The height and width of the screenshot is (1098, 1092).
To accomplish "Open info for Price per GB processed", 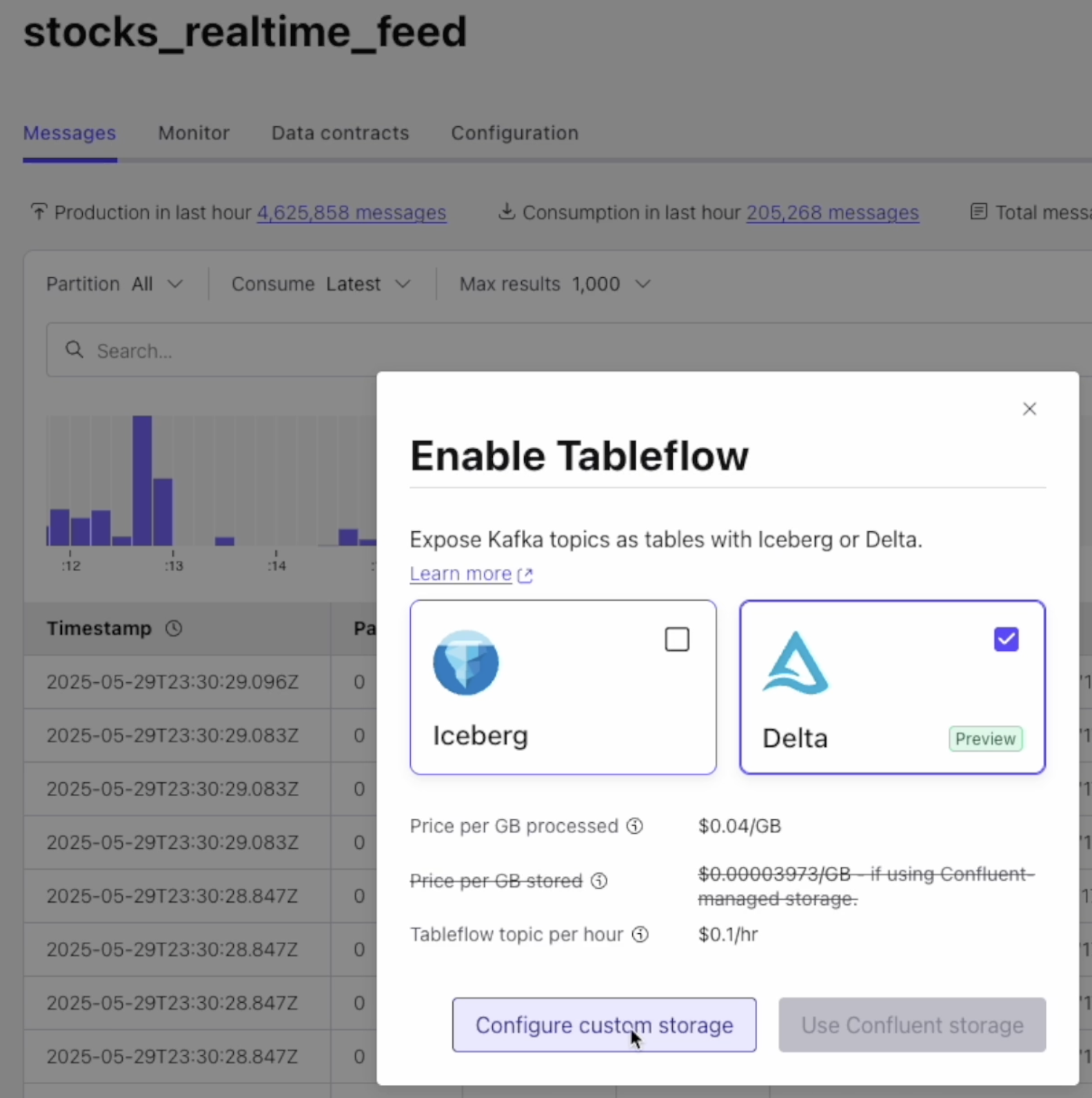I will [x=635, y=826].
